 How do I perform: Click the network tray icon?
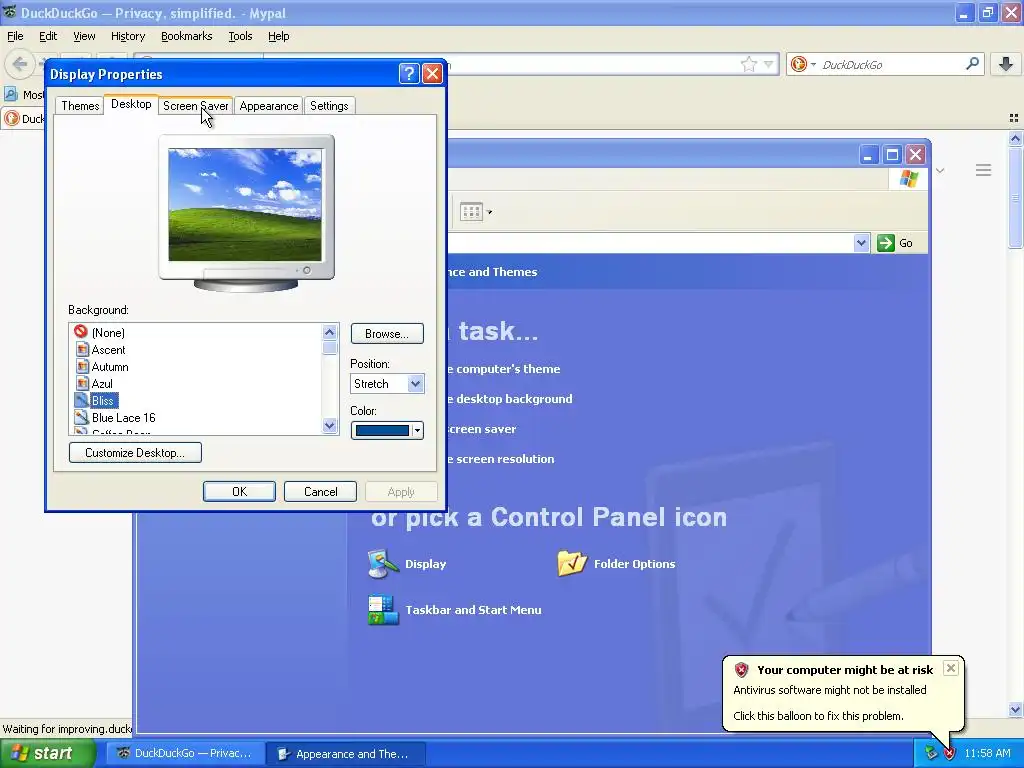click(931, 754)
